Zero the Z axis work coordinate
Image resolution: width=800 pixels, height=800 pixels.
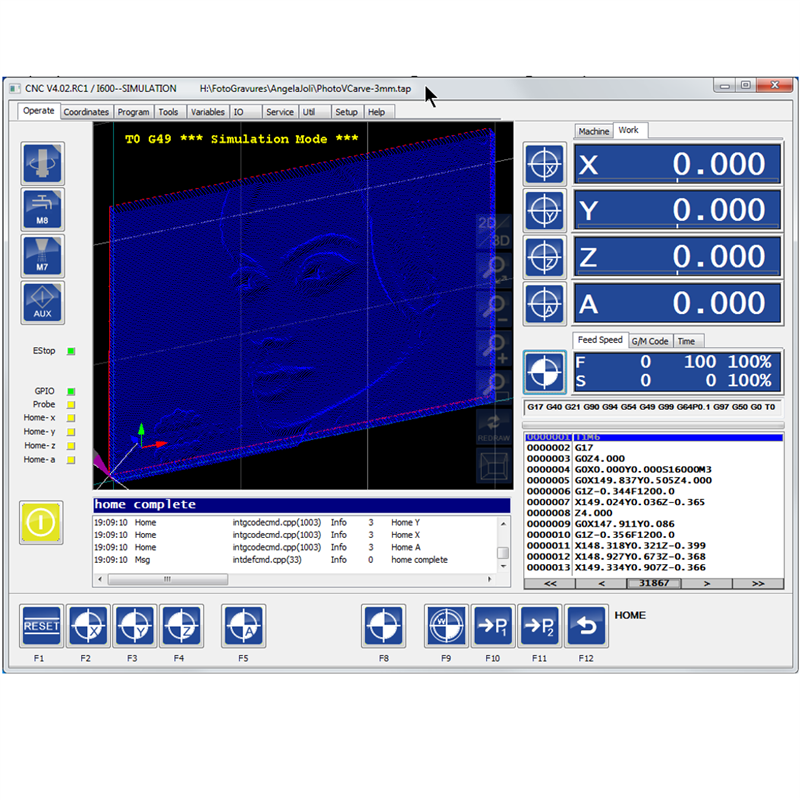pyautogui.click(x=545, y=257)
